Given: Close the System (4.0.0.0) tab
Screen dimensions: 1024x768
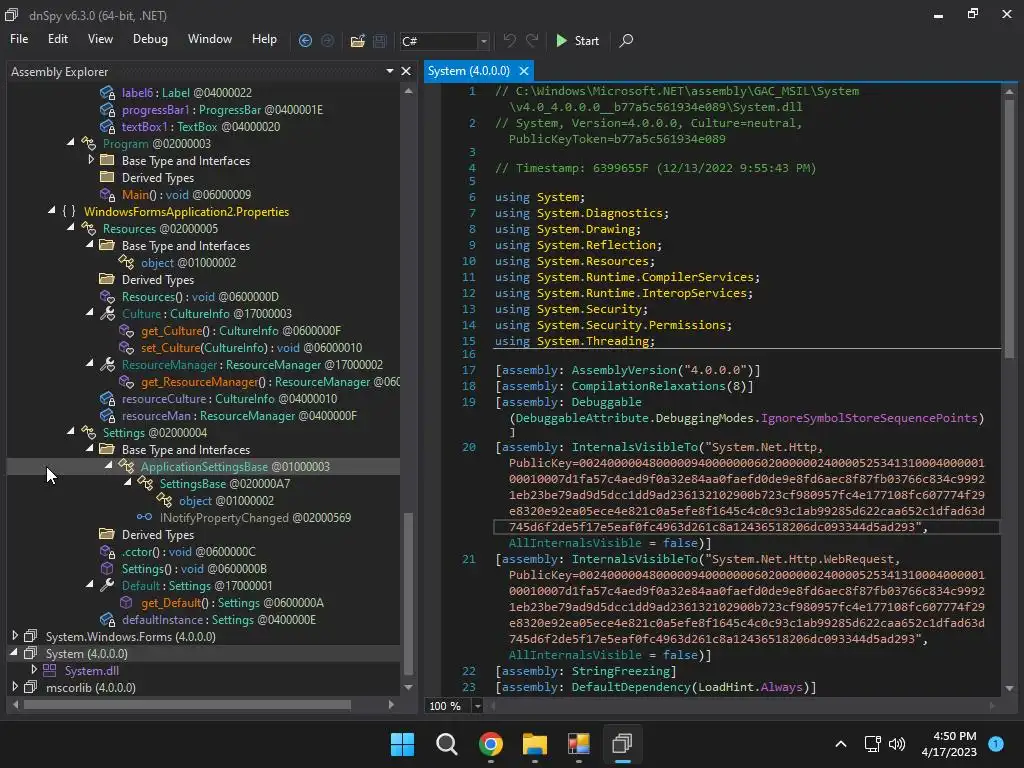Looking at the screenshot, I should pyautogui.click(x=524, y=71).
